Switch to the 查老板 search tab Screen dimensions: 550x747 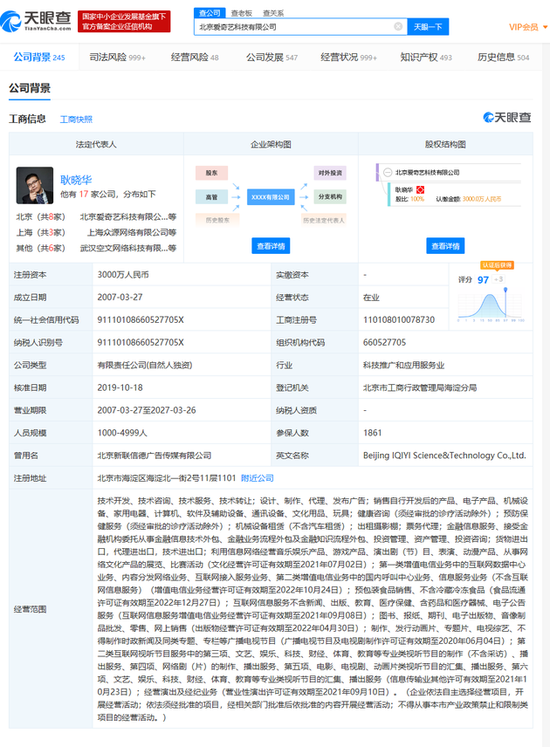241,13
